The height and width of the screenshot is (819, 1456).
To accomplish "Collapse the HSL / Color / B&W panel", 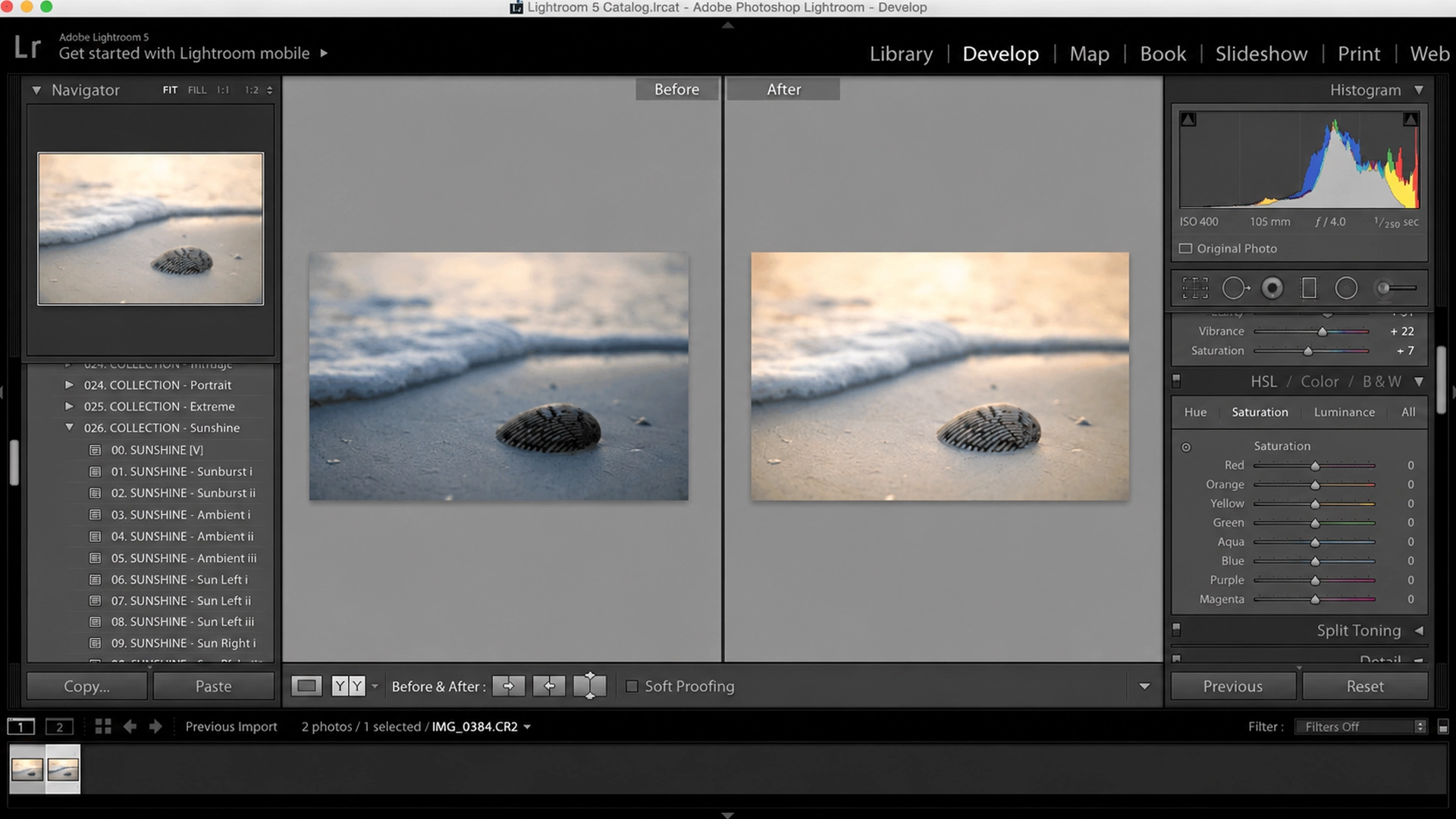I will click(1419, 381).
